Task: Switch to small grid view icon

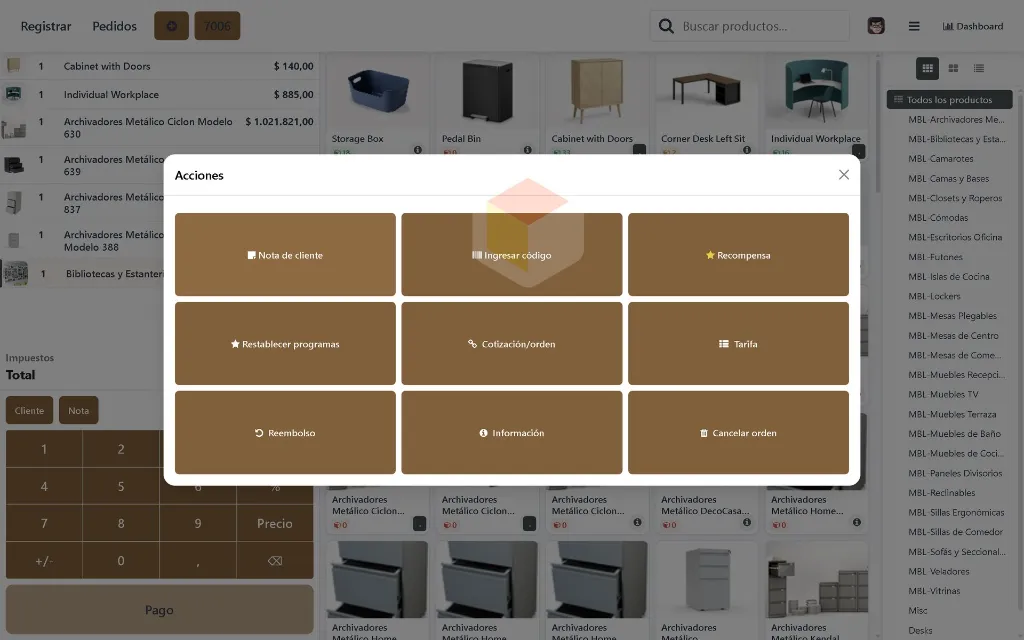Action: click(927, 68)
